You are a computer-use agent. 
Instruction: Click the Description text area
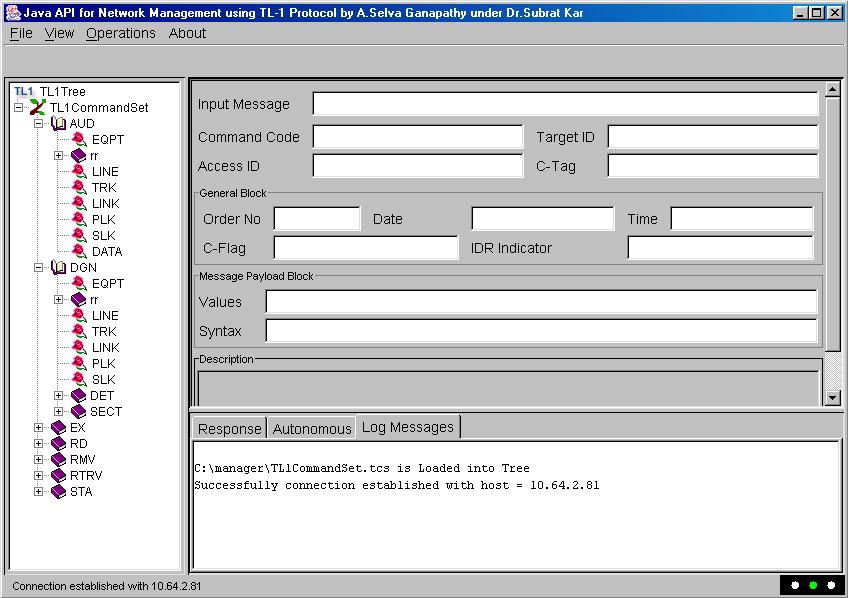click(508, 388)
